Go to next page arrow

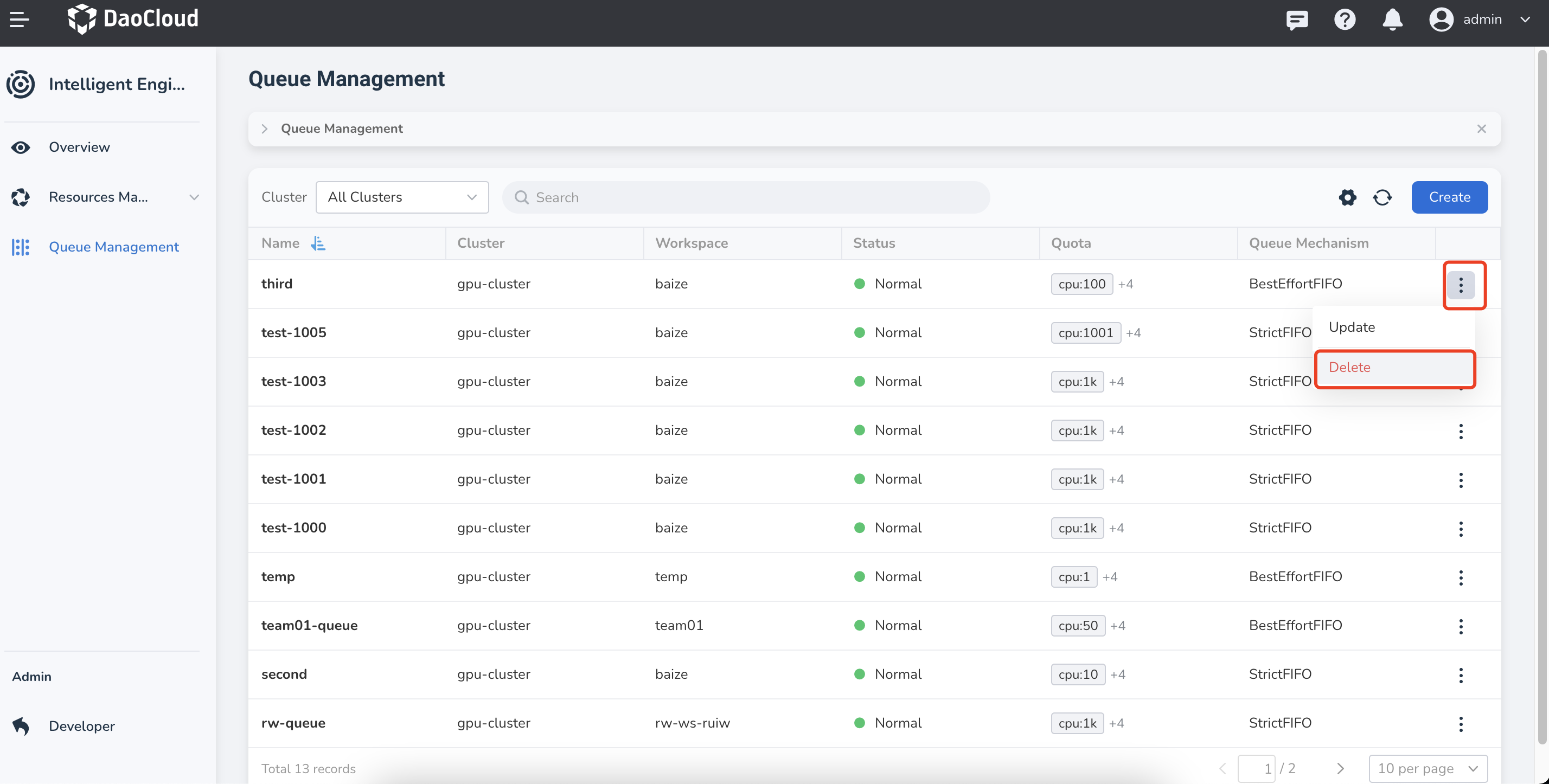pos(1340,768)
